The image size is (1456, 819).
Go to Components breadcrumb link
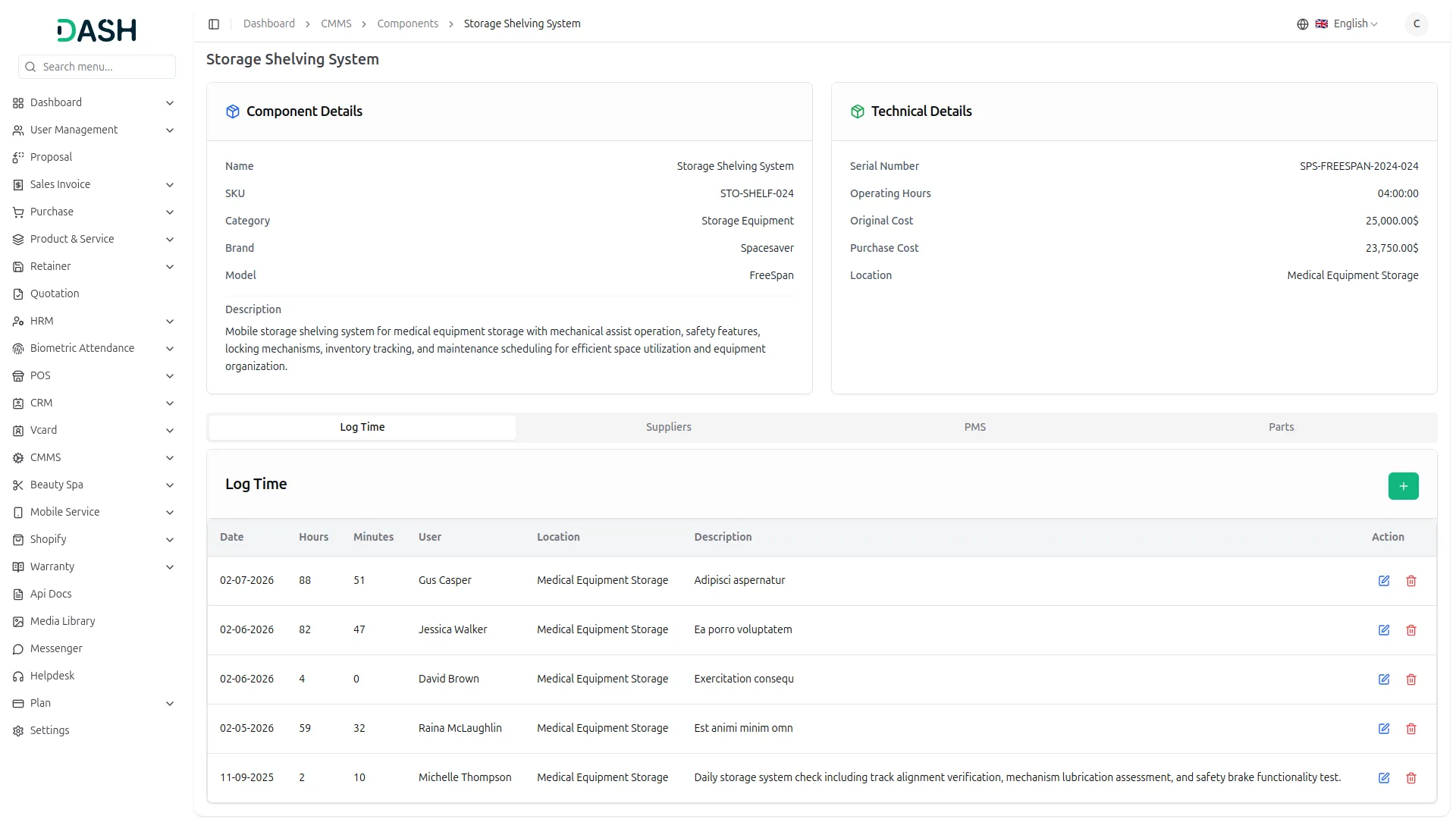click(407, 24)
